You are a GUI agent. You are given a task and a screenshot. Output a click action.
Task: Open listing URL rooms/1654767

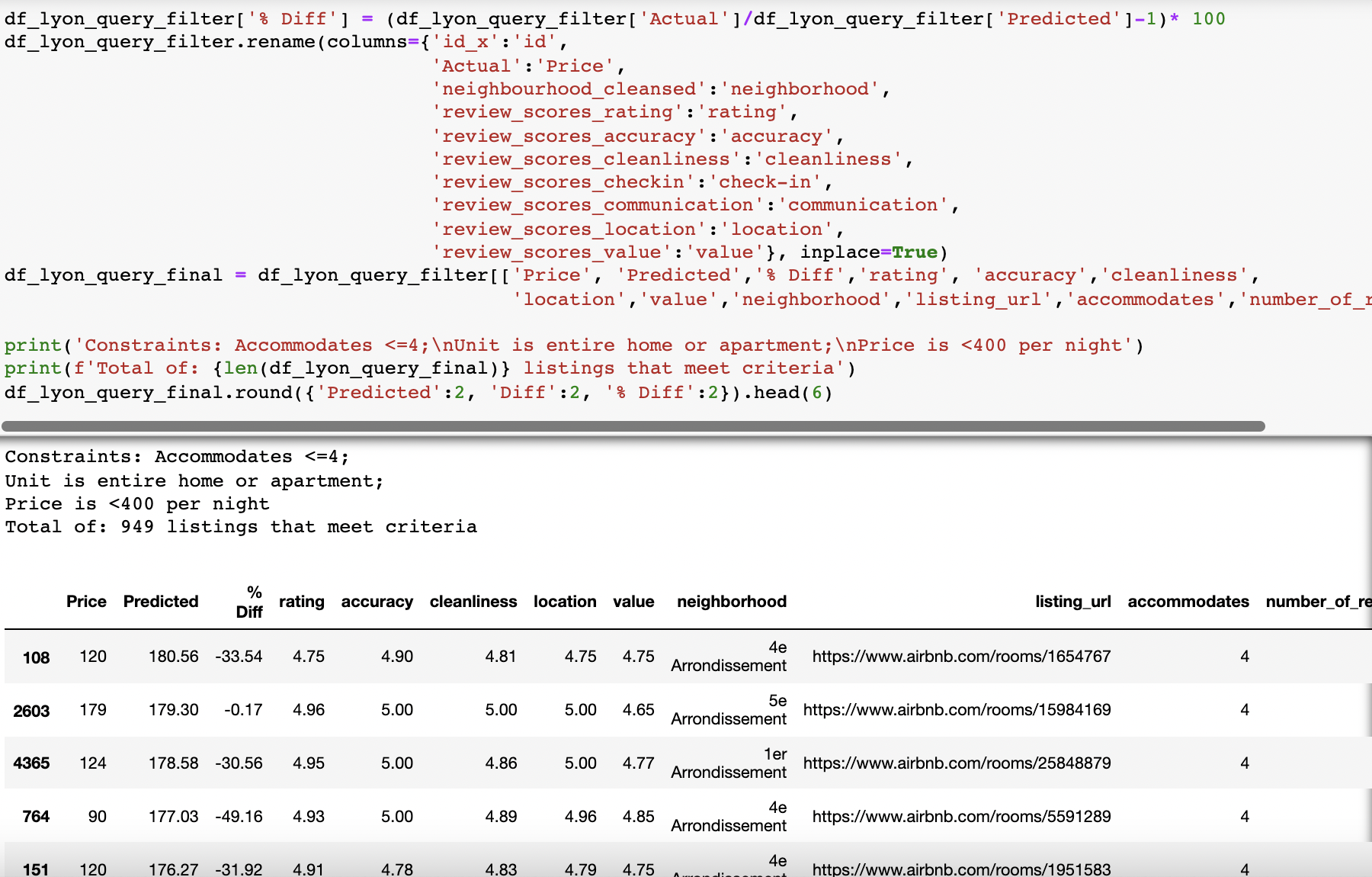click(x=961, y=657)
